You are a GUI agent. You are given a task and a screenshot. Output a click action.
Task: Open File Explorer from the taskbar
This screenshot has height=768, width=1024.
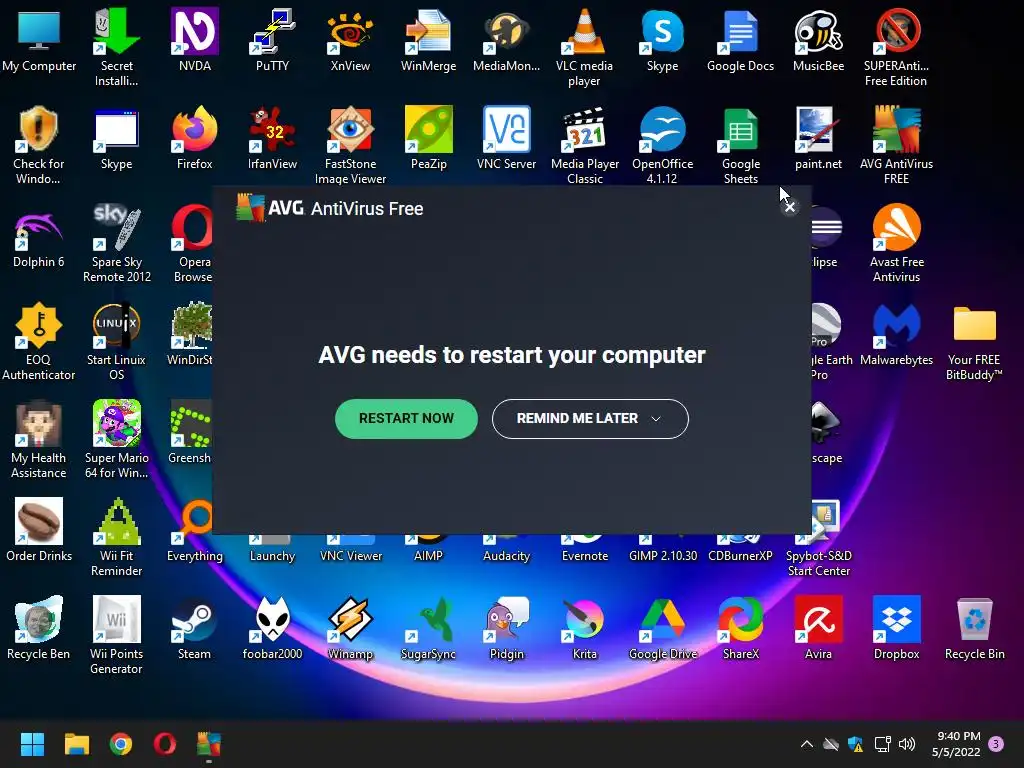[76, 744]
